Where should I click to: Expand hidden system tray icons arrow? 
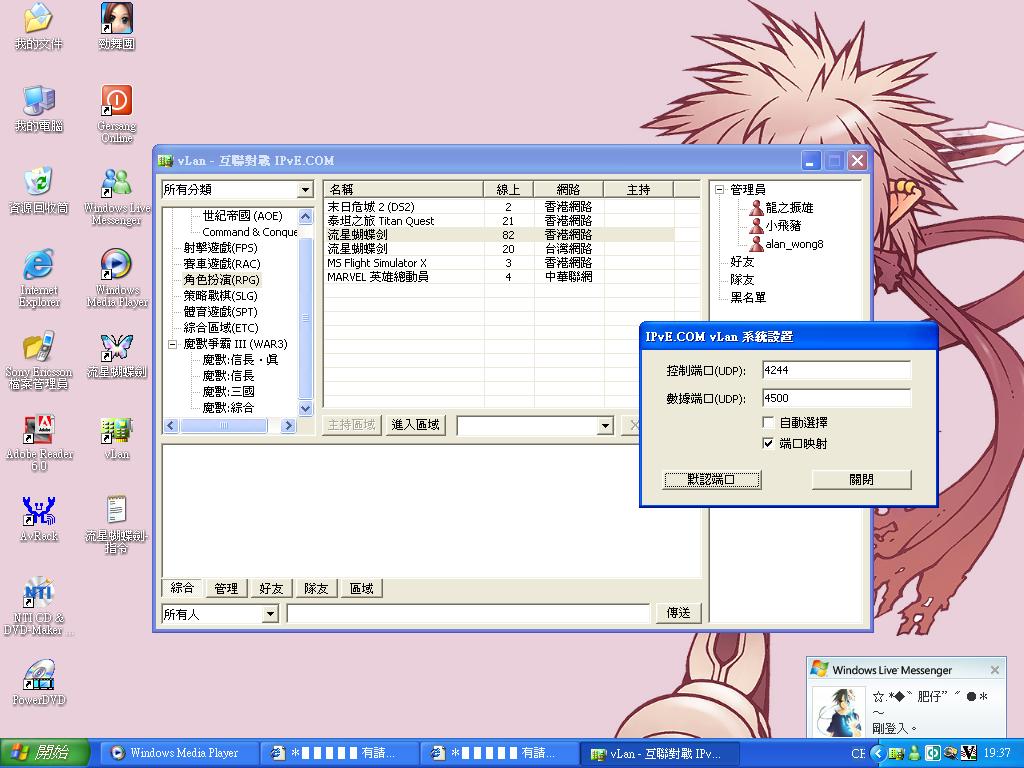(878, 753)
